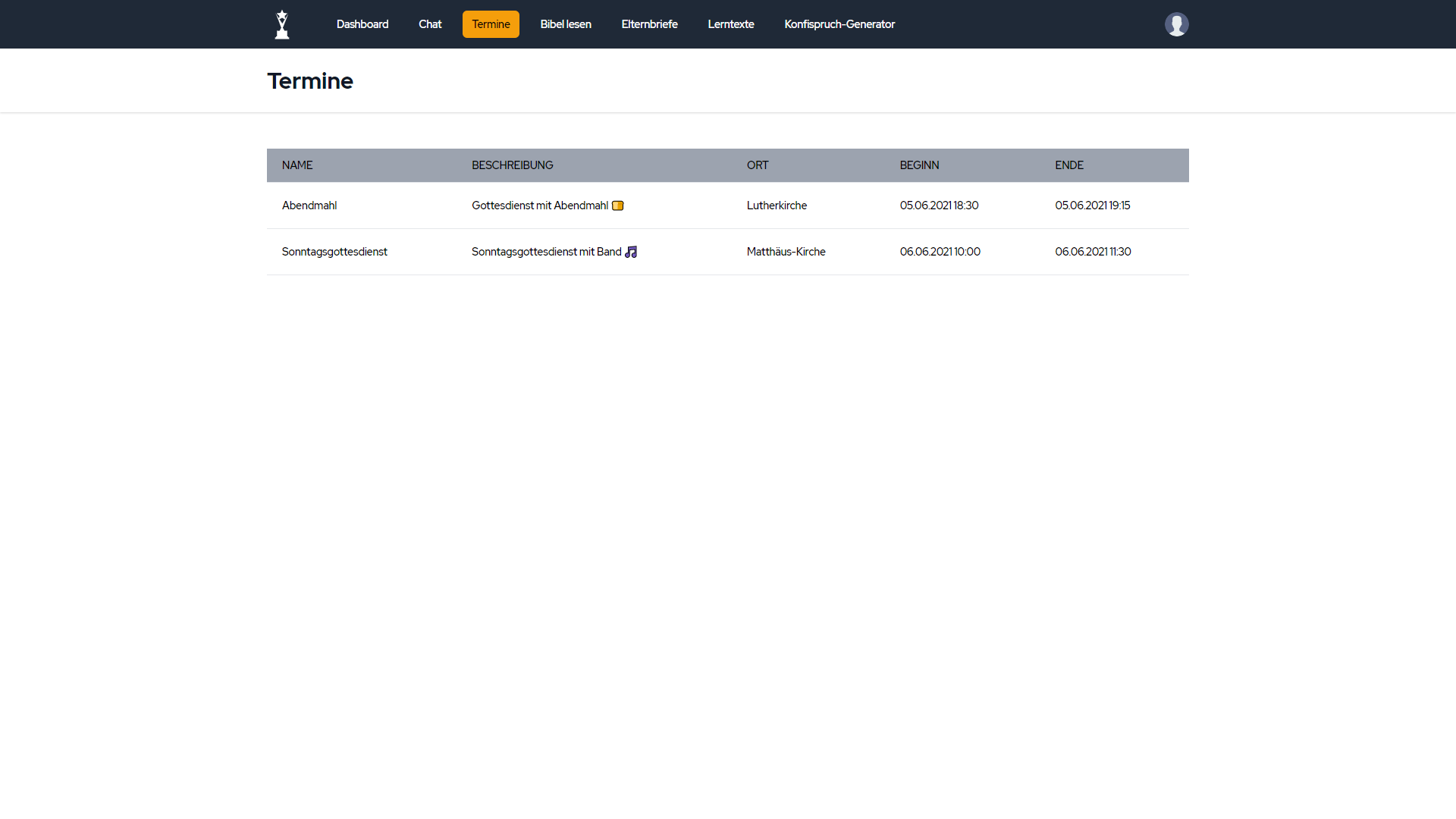Open the Konfispruch-Generator

839,24
